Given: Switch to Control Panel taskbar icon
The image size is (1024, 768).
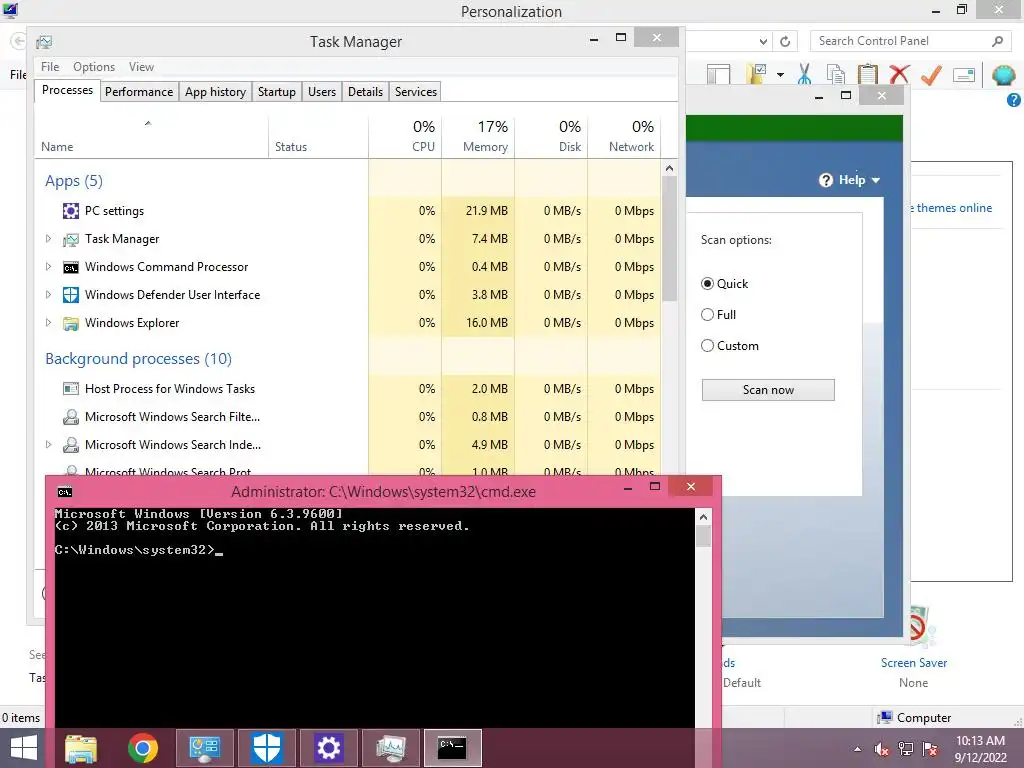Looking at the screenshot, I should coord(204,748).
